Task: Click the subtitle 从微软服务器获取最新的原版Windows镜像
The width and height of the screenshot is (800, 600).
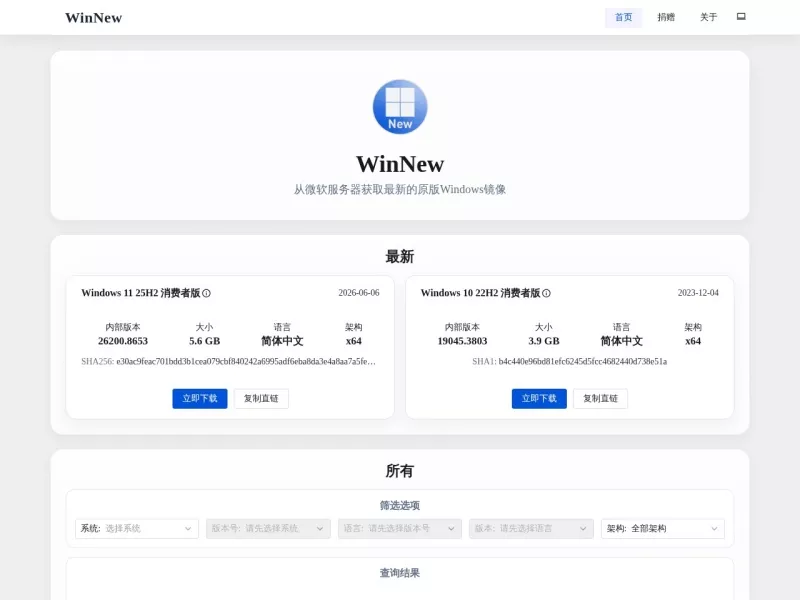Action: tap(400, 190)
